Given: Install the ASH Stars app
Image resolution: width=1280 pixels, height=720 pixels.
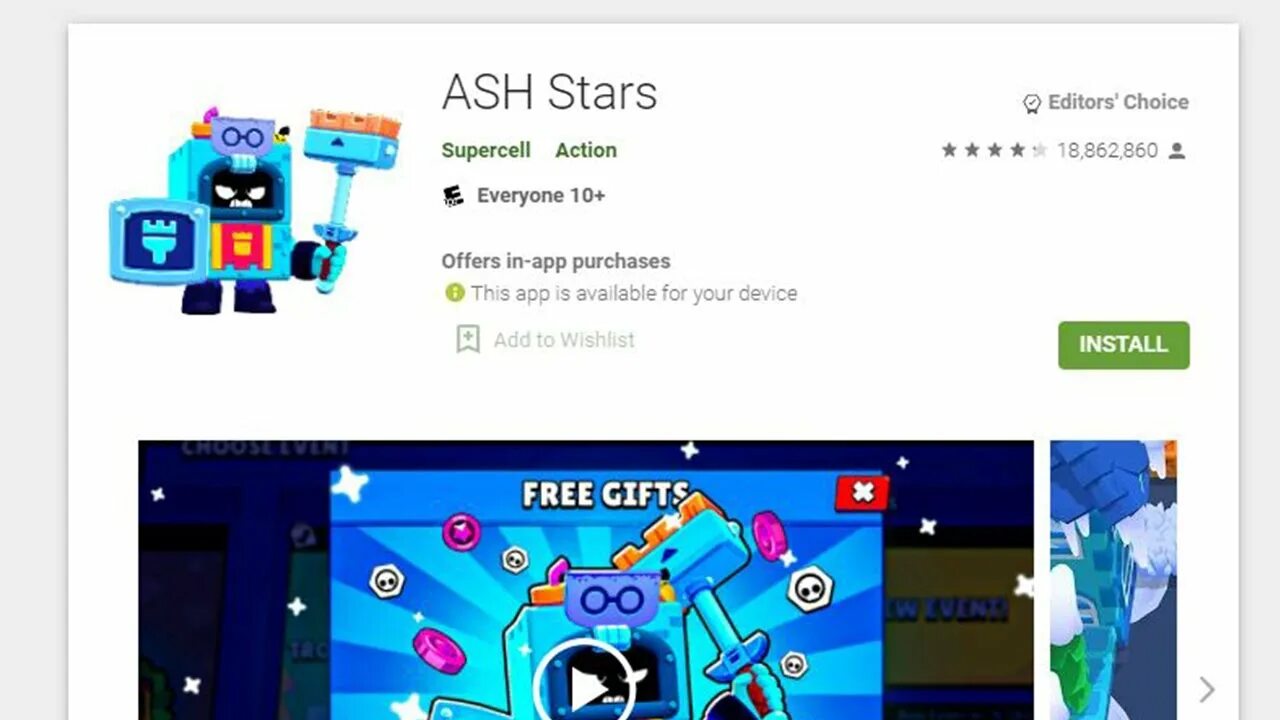Looking at the screenshot, I should (x=1124, y=345).
